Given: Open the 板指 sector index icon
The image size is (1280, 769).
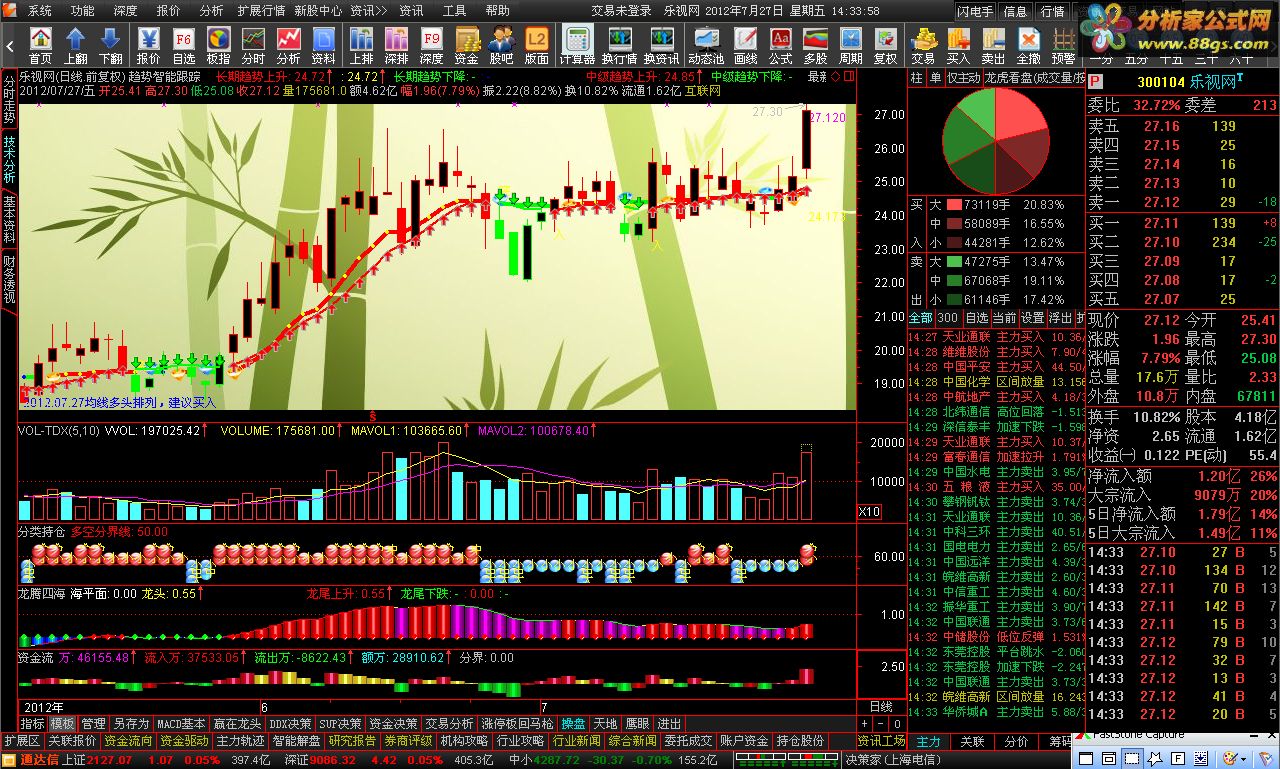Looking at the screenshot, I should click(x=218, y=46).
